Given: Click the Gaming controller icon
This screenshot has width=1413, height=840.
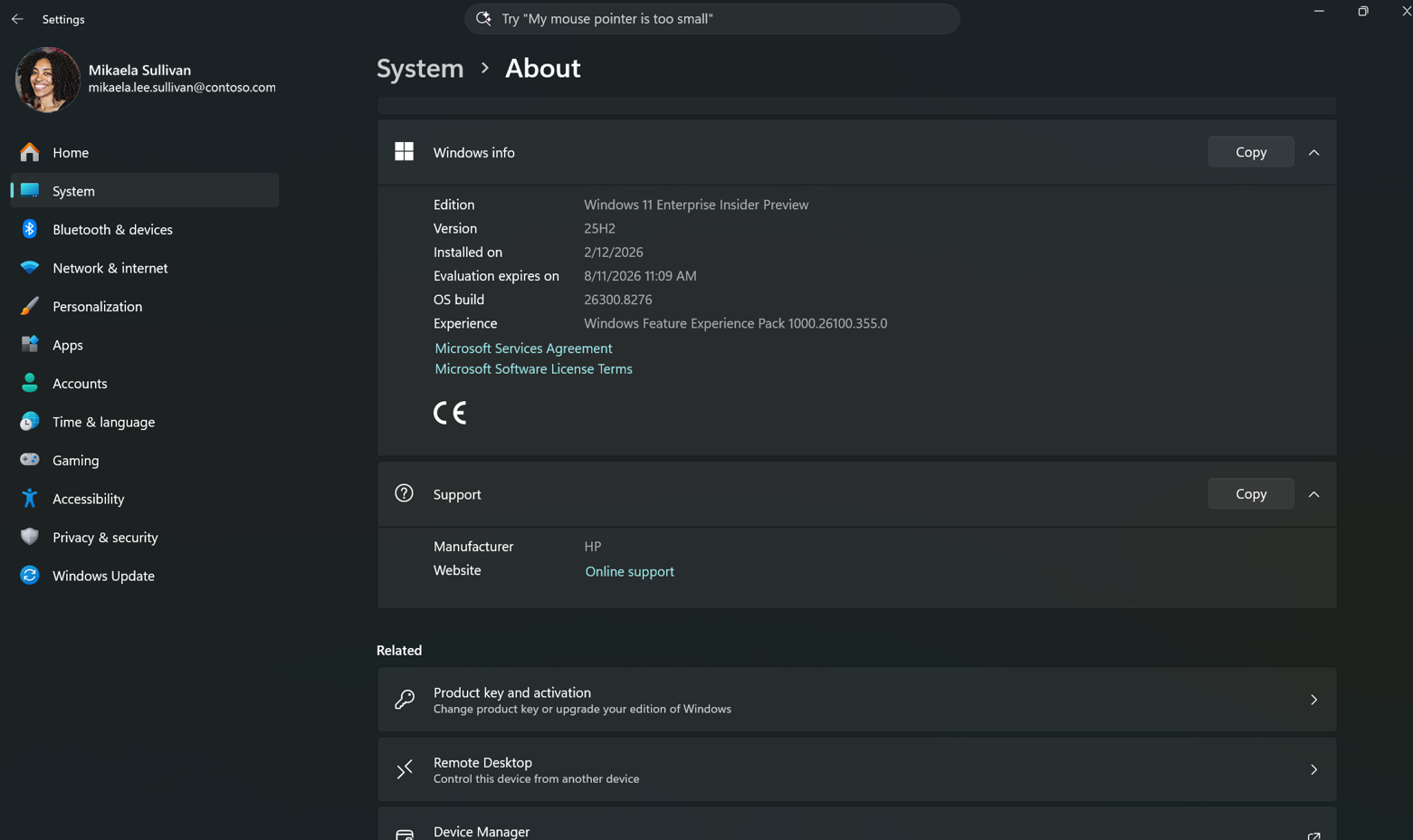Looking at the screenshot, I should coord(30,460).
